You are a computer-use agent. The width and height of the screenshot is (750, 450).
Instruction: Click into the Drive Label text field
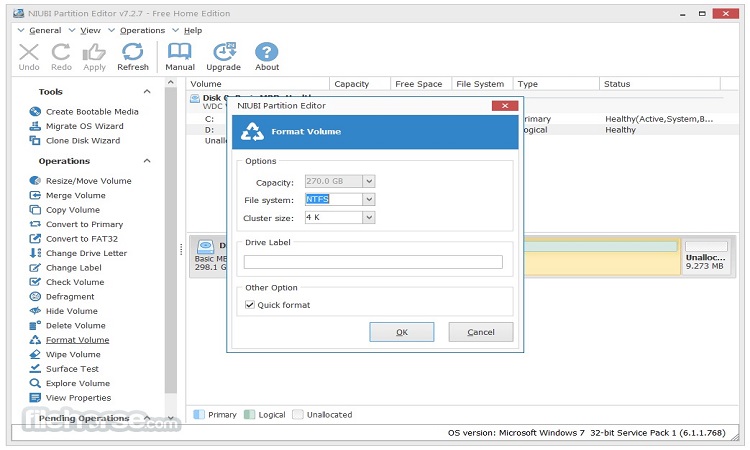pos(373,262)
